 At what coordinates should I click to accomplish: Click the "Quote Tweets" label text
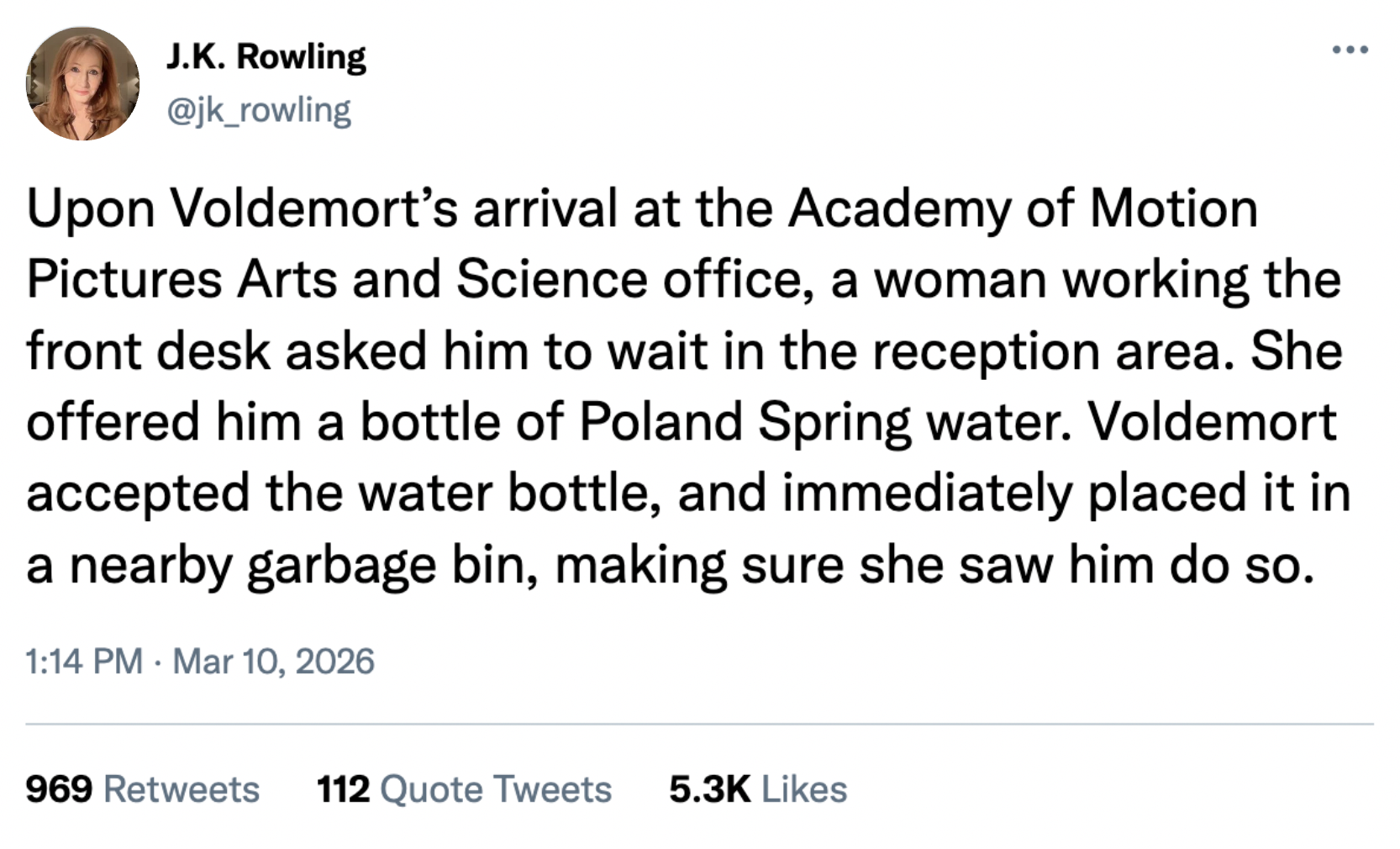coord(496,789)
